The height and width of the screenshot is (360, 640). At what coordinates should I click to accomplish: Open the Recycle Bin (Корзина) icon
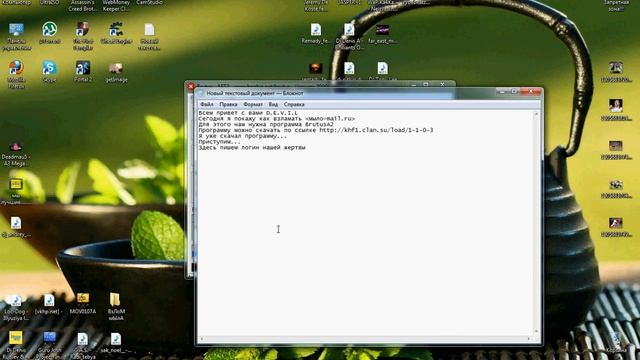click(616, 342)
